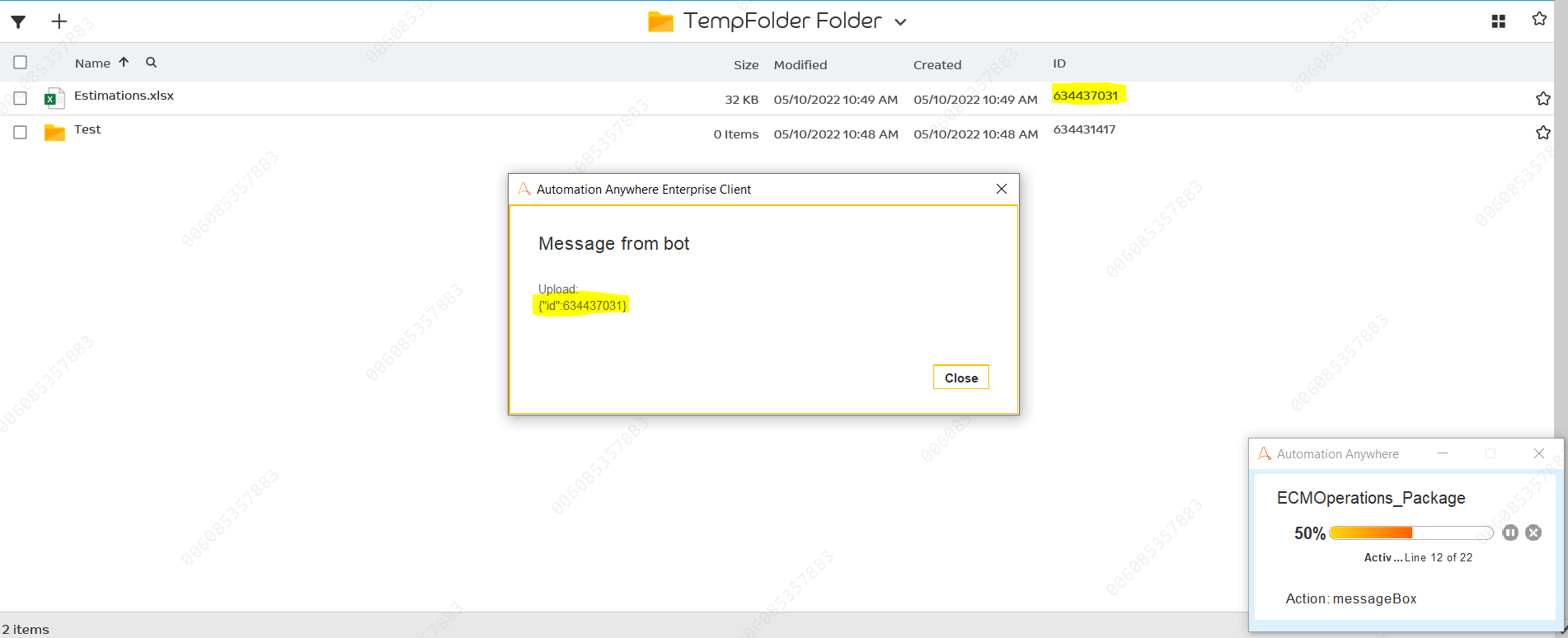Switch to grid view icon
The width and height of the screenshot is (1568, 638).
pyautogui.click(x=1499, y=21)
